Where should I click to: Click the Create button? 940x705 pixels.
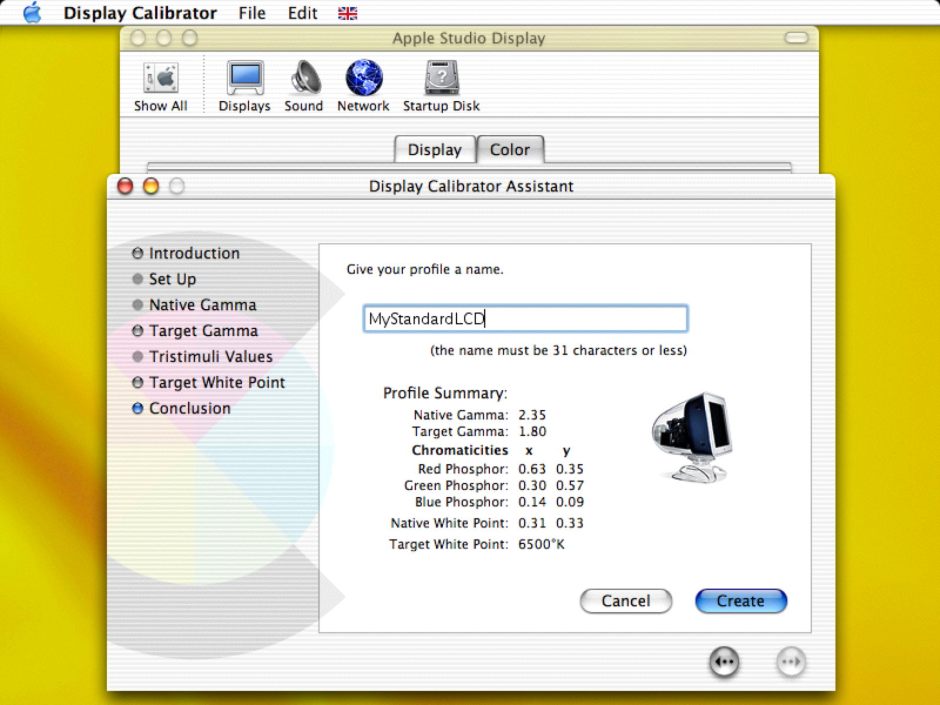click(741, 601)
